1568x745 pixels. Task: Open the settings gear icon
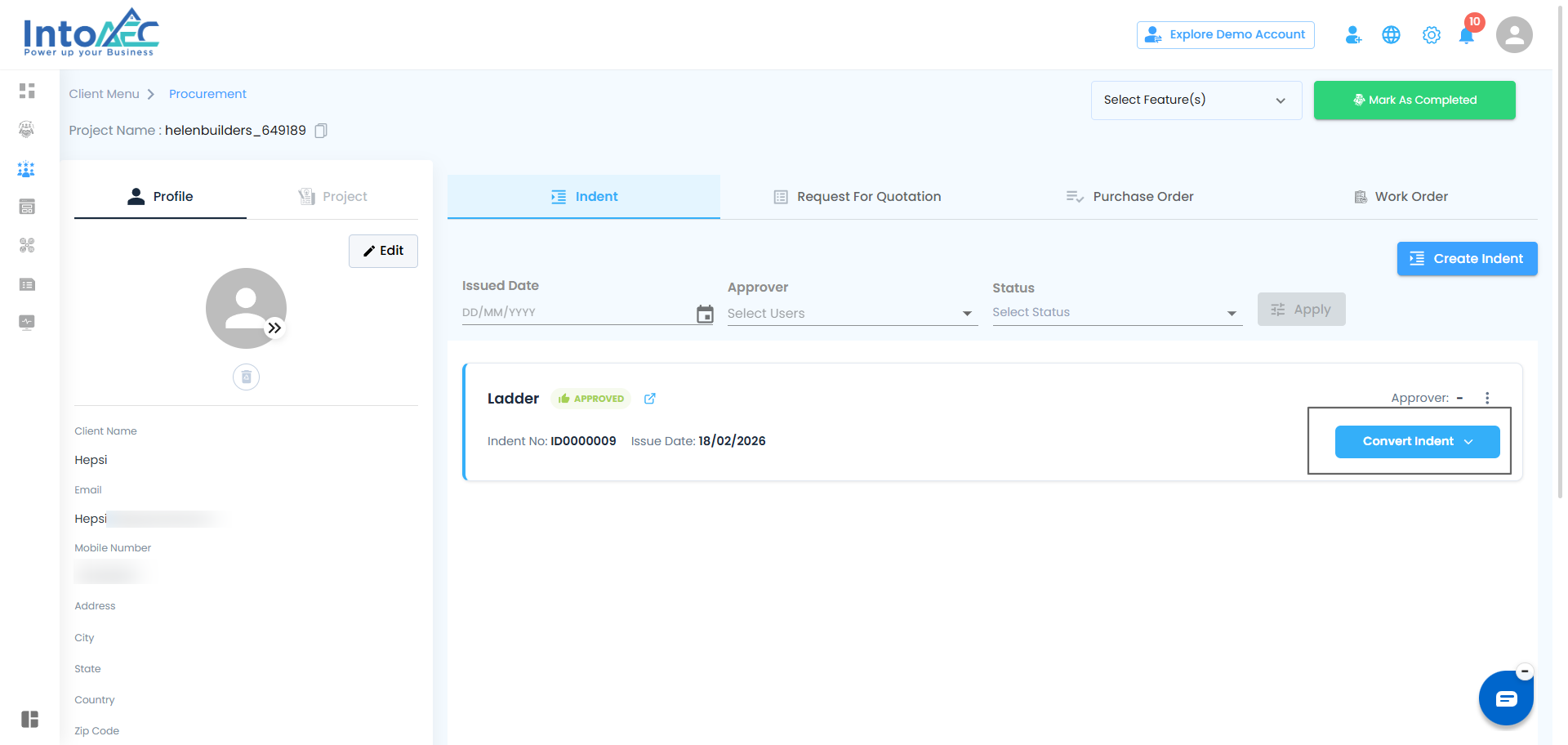[x=1431, y=35]
